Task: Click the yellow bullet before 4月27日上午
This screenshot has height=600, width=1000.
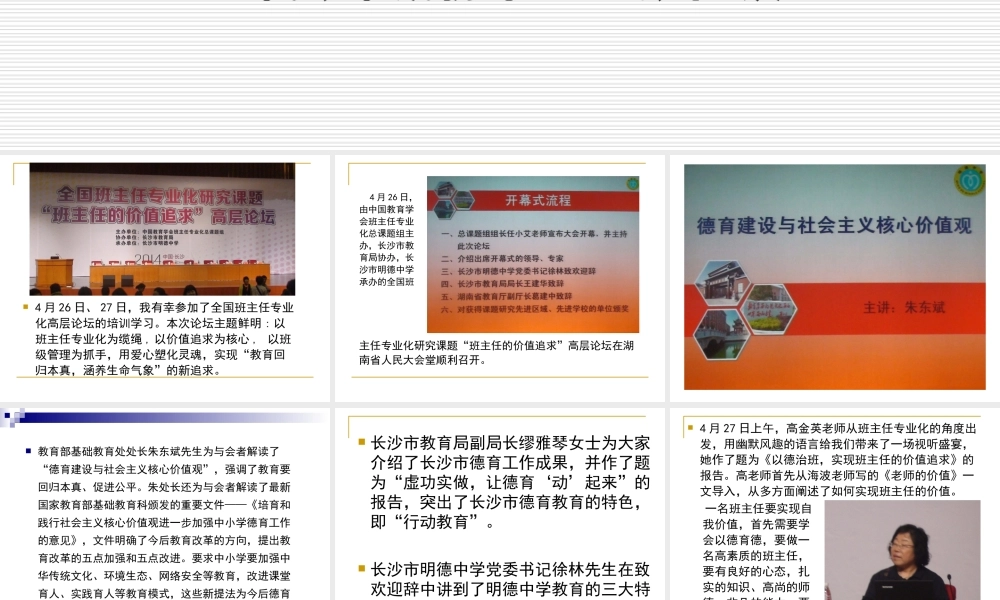Action: (x=690, y=428)
